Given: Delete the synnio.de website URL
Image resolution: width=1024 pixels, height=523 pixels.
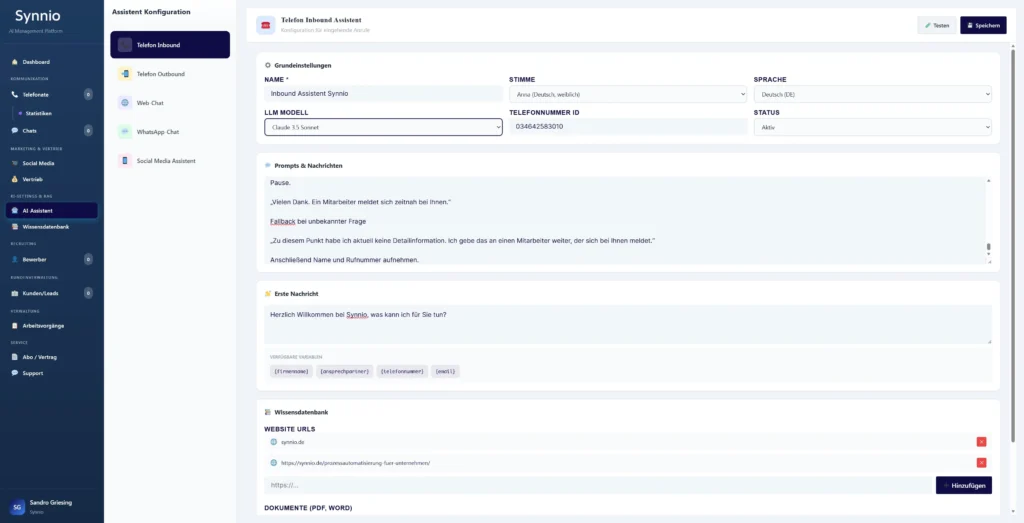Looking at the screenshot, I should [981, 441].
